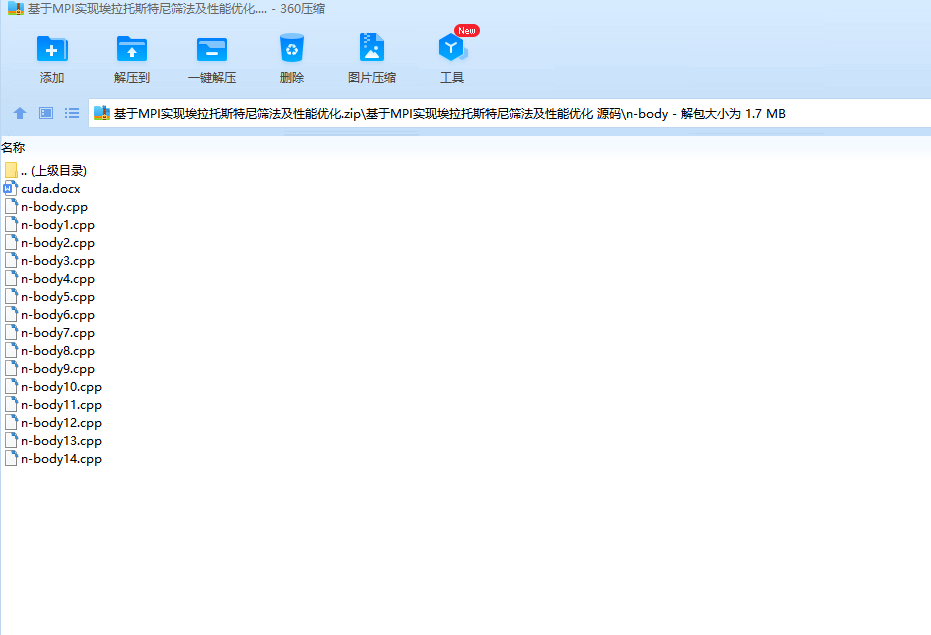
Task: Click the 解压到 (Extract to) icon
Action: [132, 49]
